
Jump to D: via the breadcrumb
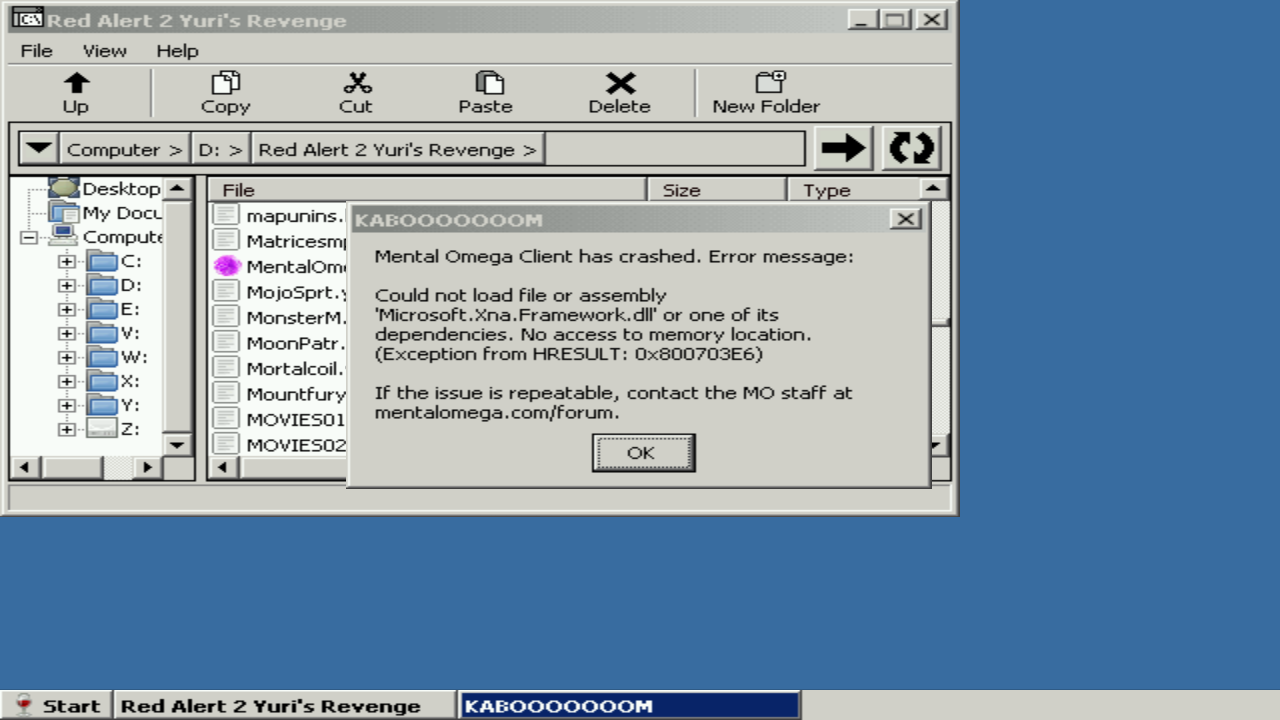[219, 147]
